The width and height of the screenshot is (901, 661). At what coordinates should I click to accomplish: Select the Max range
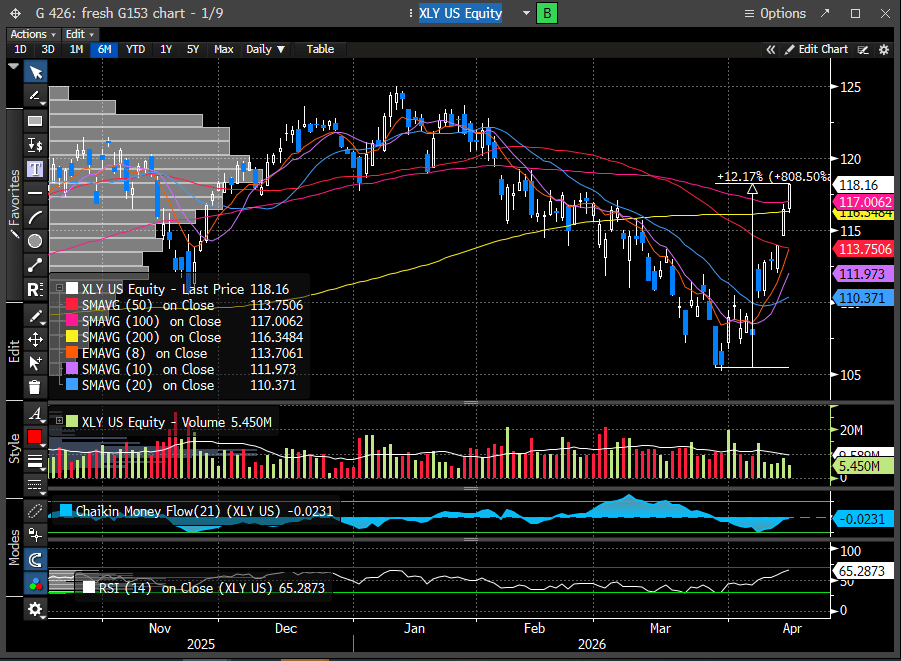(x=224, y=49)
